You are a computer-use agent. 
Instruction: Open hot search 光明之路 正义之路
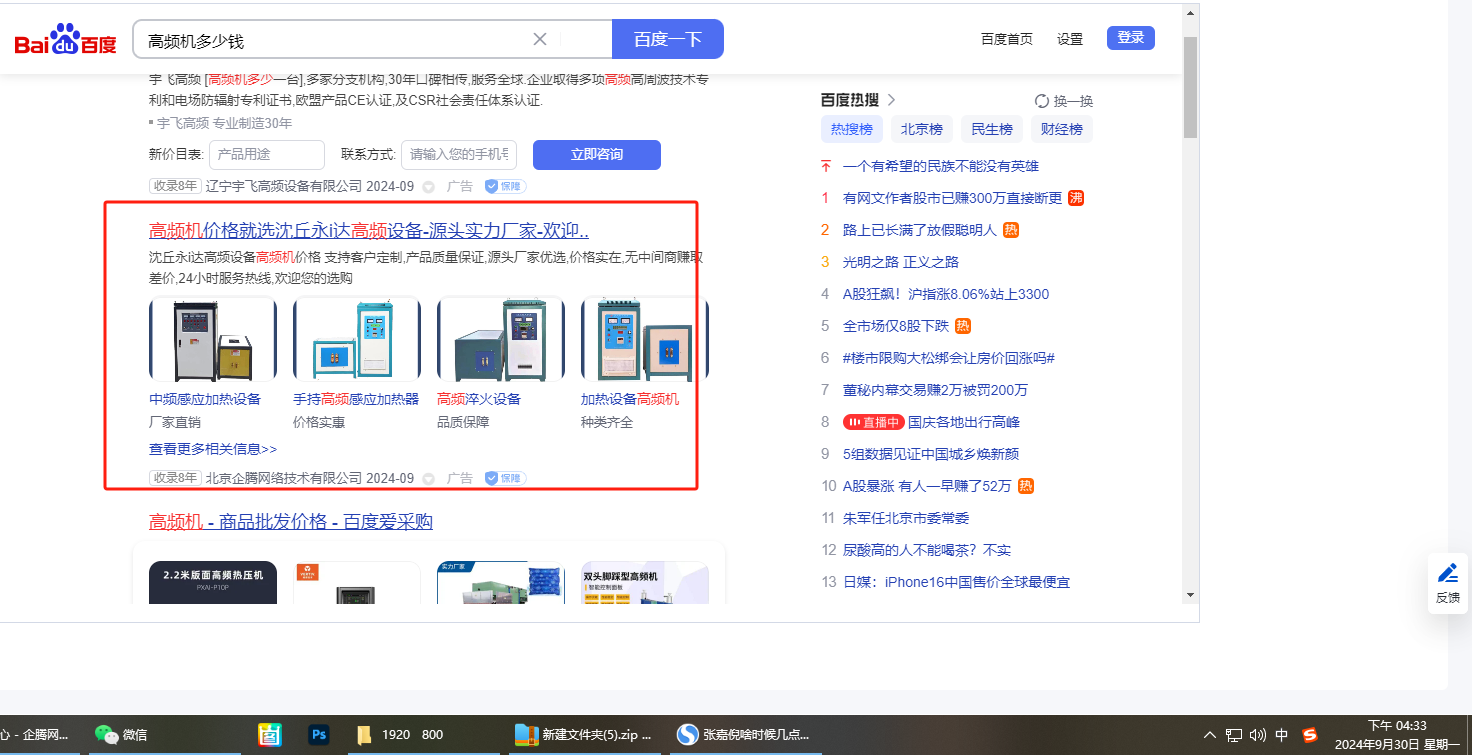pos(901,262)
